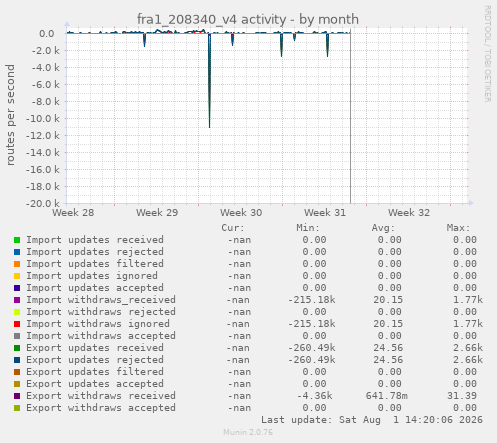Click the graph title fra1_208340_v4 activity
Screen dimensions: 497x443
point(211,19)
